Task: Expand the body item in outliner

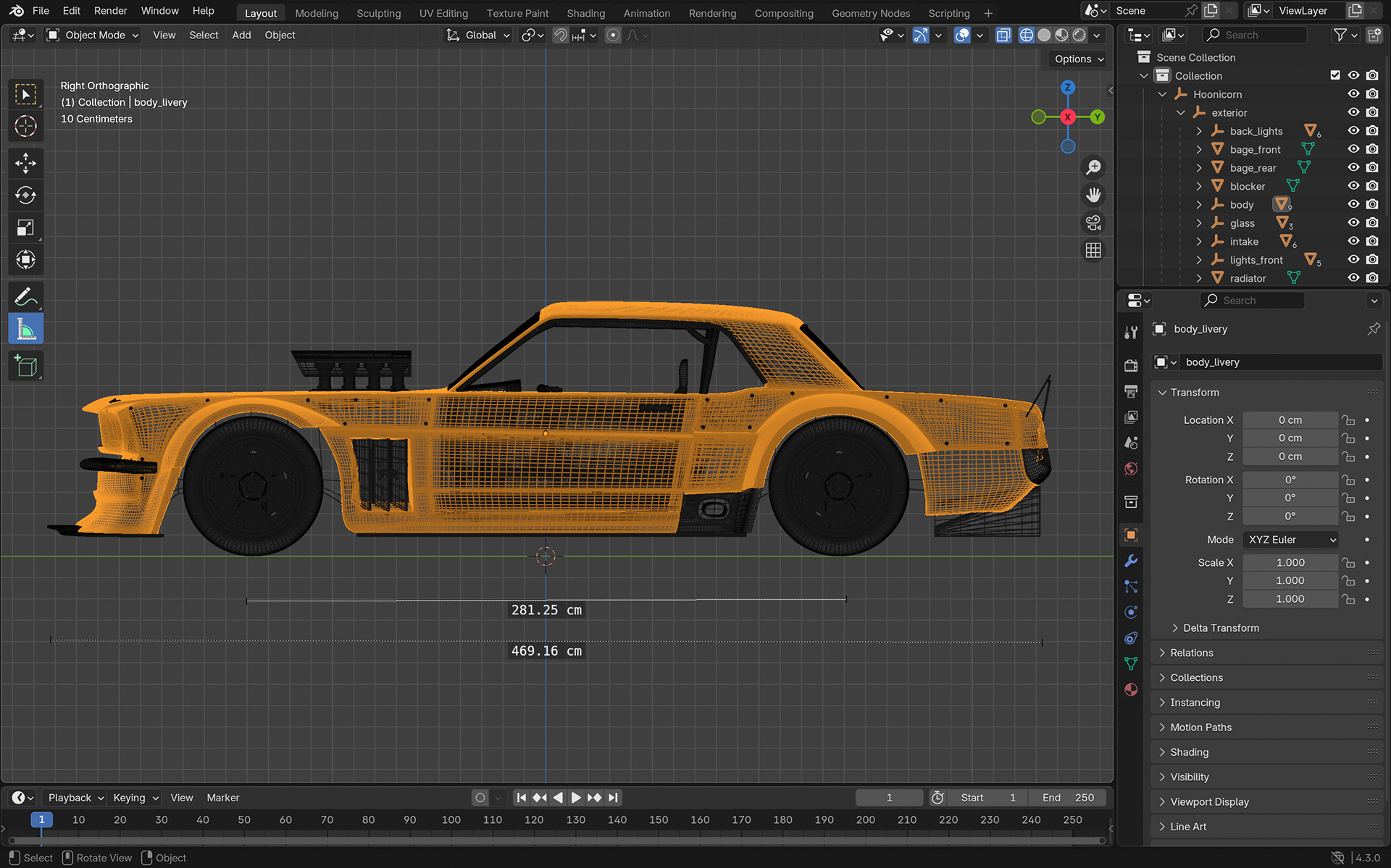Action: (x=1199, y=205)
